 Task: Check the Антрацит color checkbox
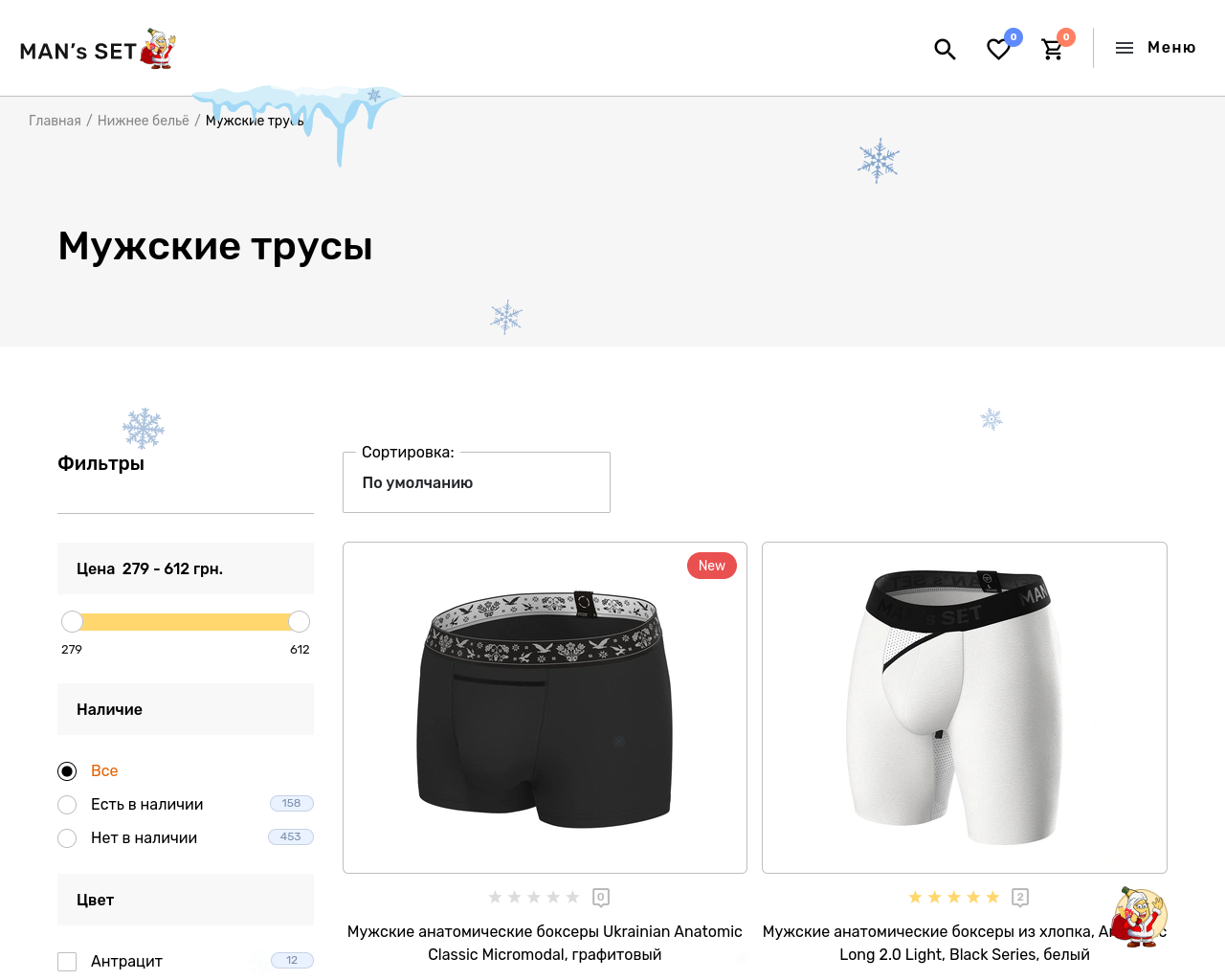coord(67,962)
